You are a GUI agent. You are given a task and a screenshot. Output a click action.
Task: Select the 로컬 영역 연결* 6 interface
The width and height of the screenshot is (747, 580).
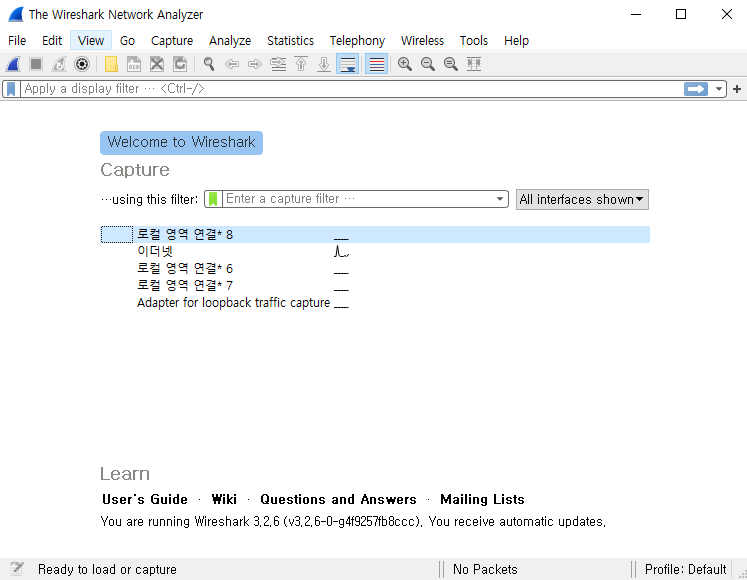coord(375,268)
